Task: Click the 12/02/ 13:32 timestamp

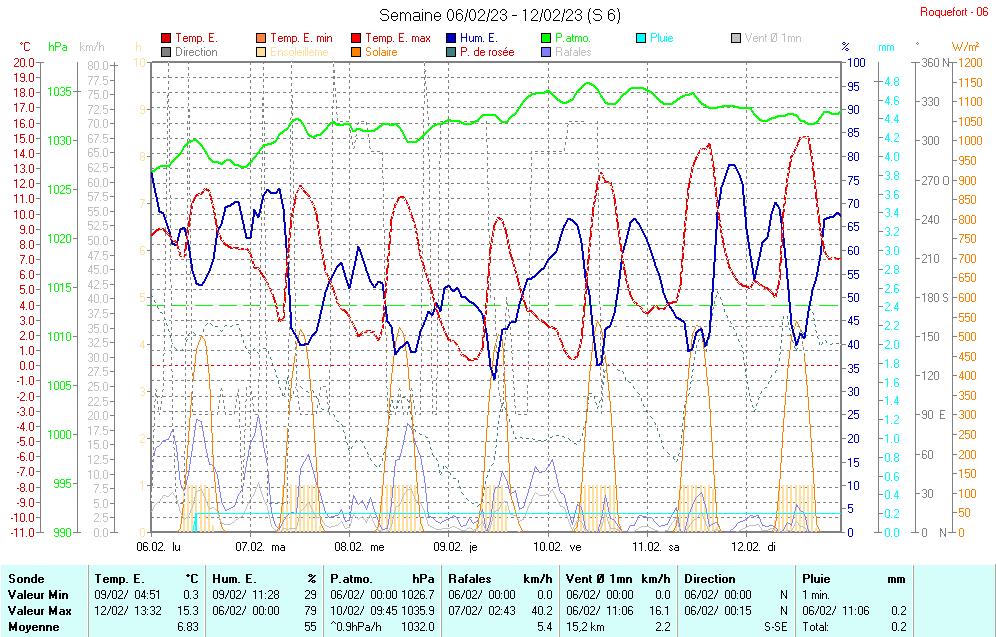Action: click(x=128, y=610)
